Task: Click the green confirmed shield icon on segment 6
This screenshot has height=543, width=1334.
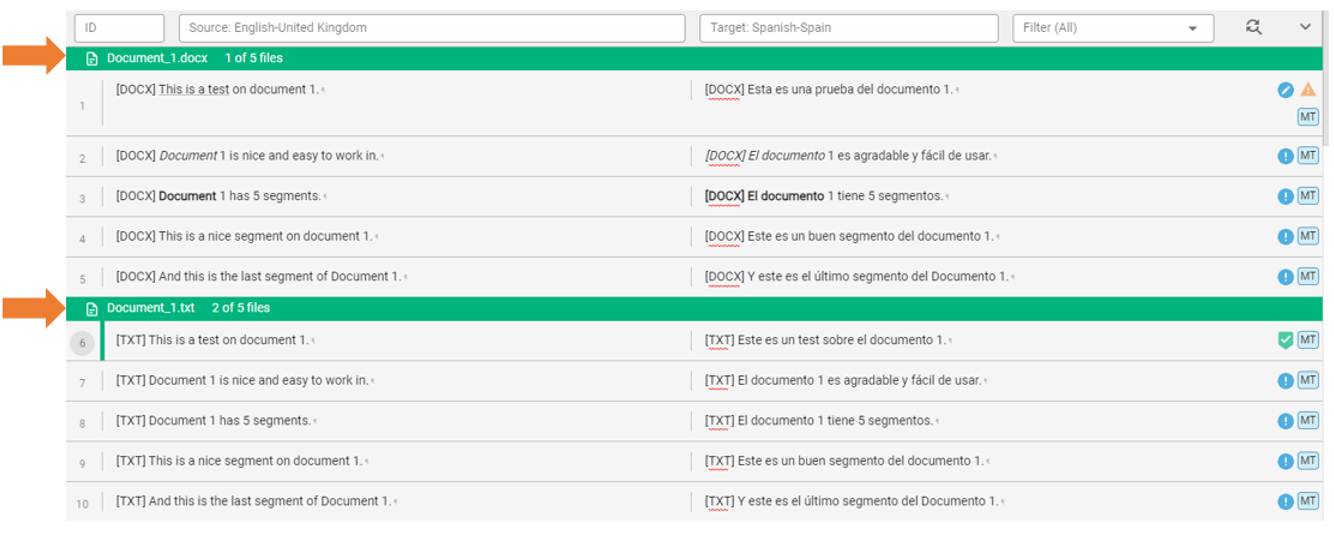Action: (1286, 340)
